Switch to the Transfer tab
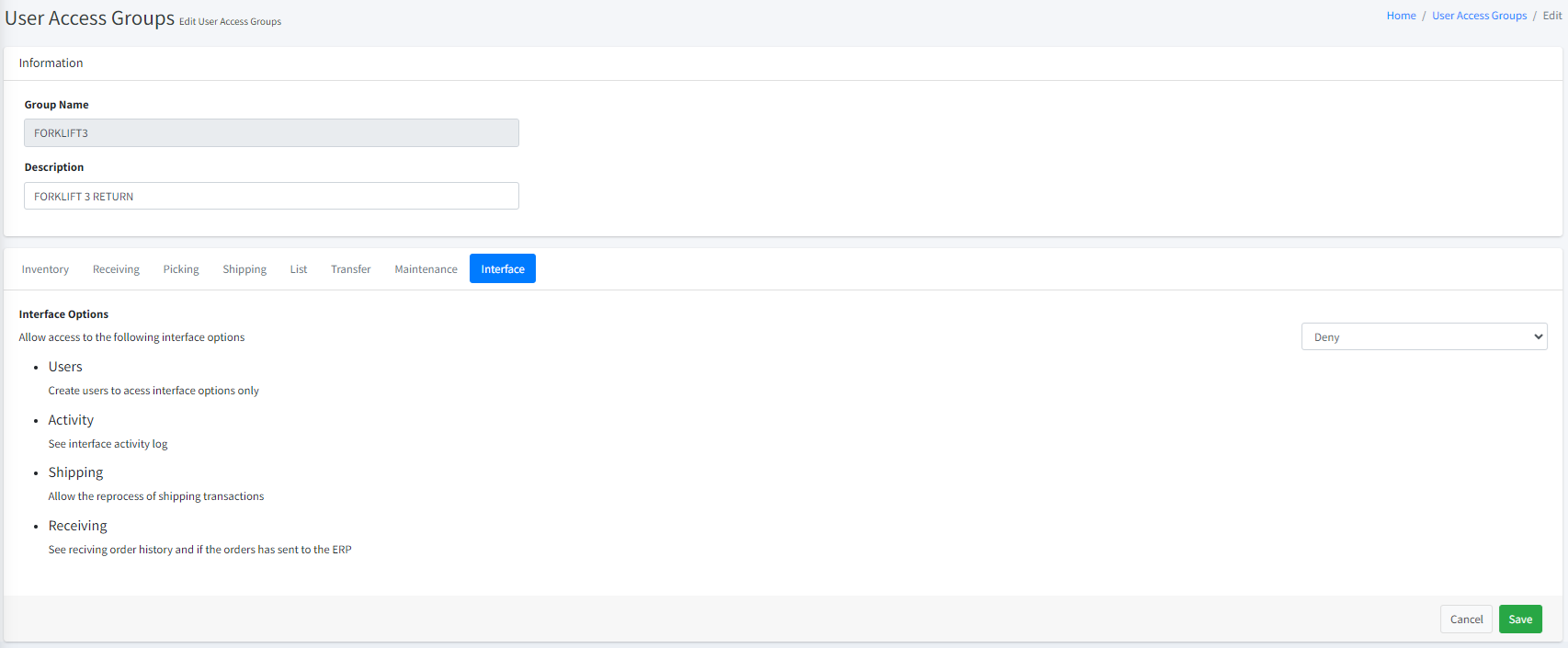Viewport: 1568px width, 648px height. 351,269
